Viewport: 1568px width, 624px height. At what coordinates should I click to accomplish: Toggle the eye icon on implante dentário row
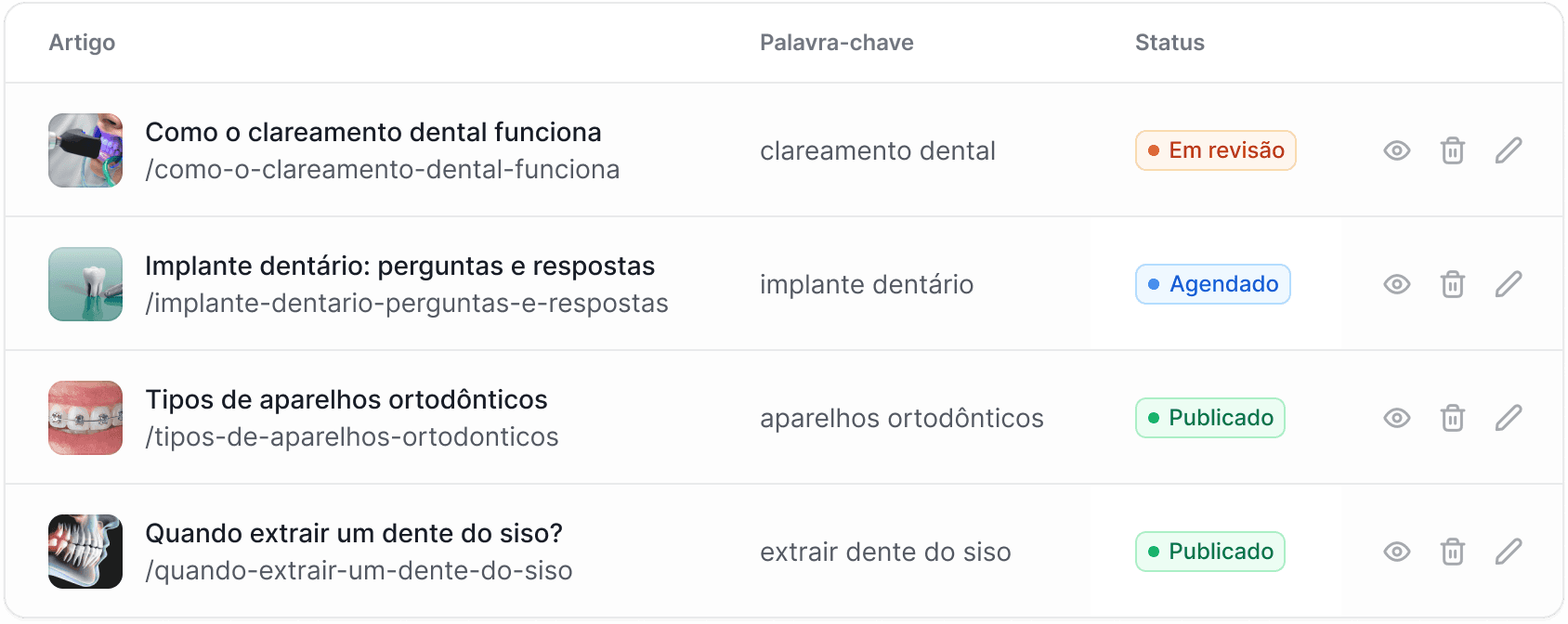pyautogui.click(x=1397, y=284)
